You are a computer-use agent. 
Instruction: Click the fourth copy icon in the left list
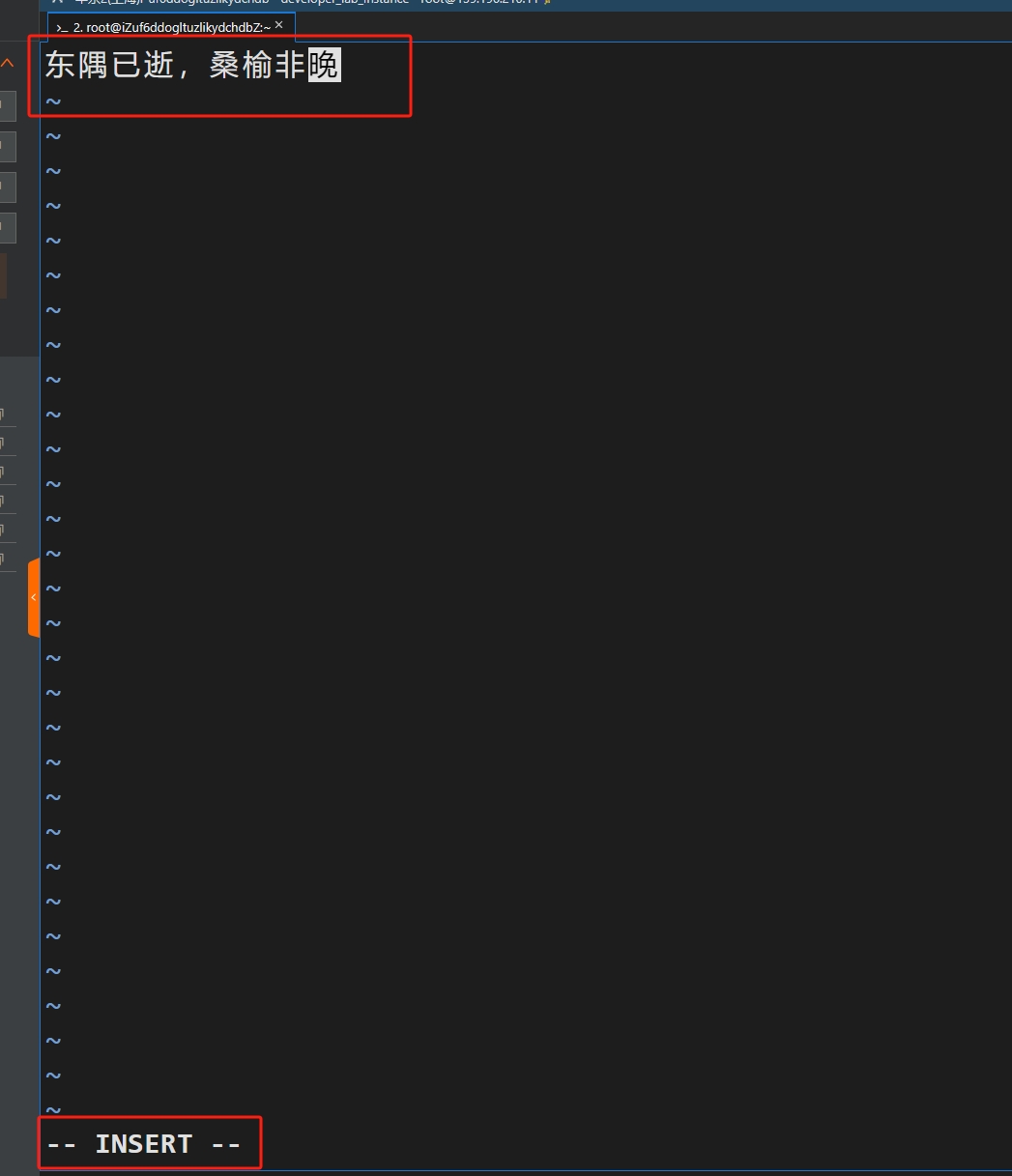3,502
